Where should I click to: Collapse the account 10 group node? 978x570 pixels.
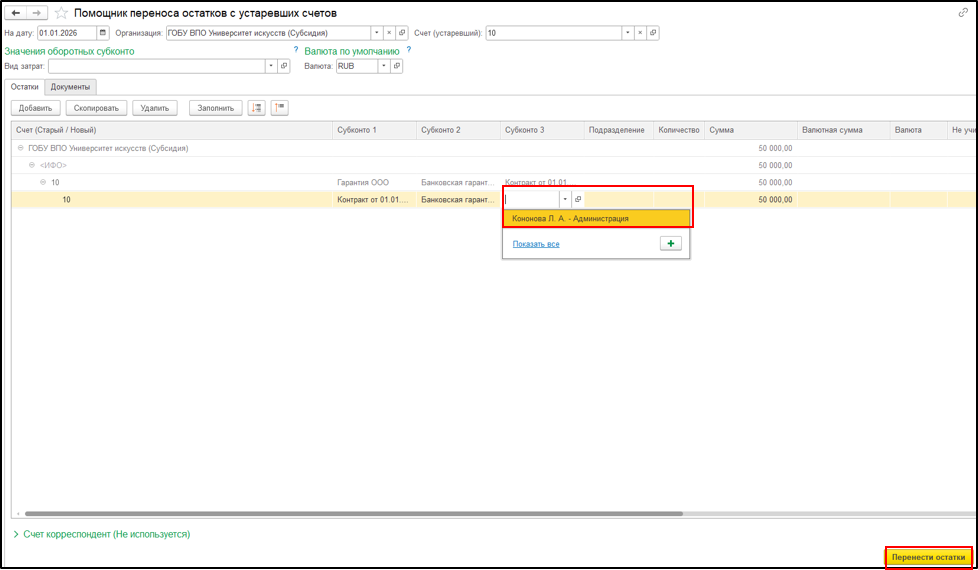tap(43, 182)
